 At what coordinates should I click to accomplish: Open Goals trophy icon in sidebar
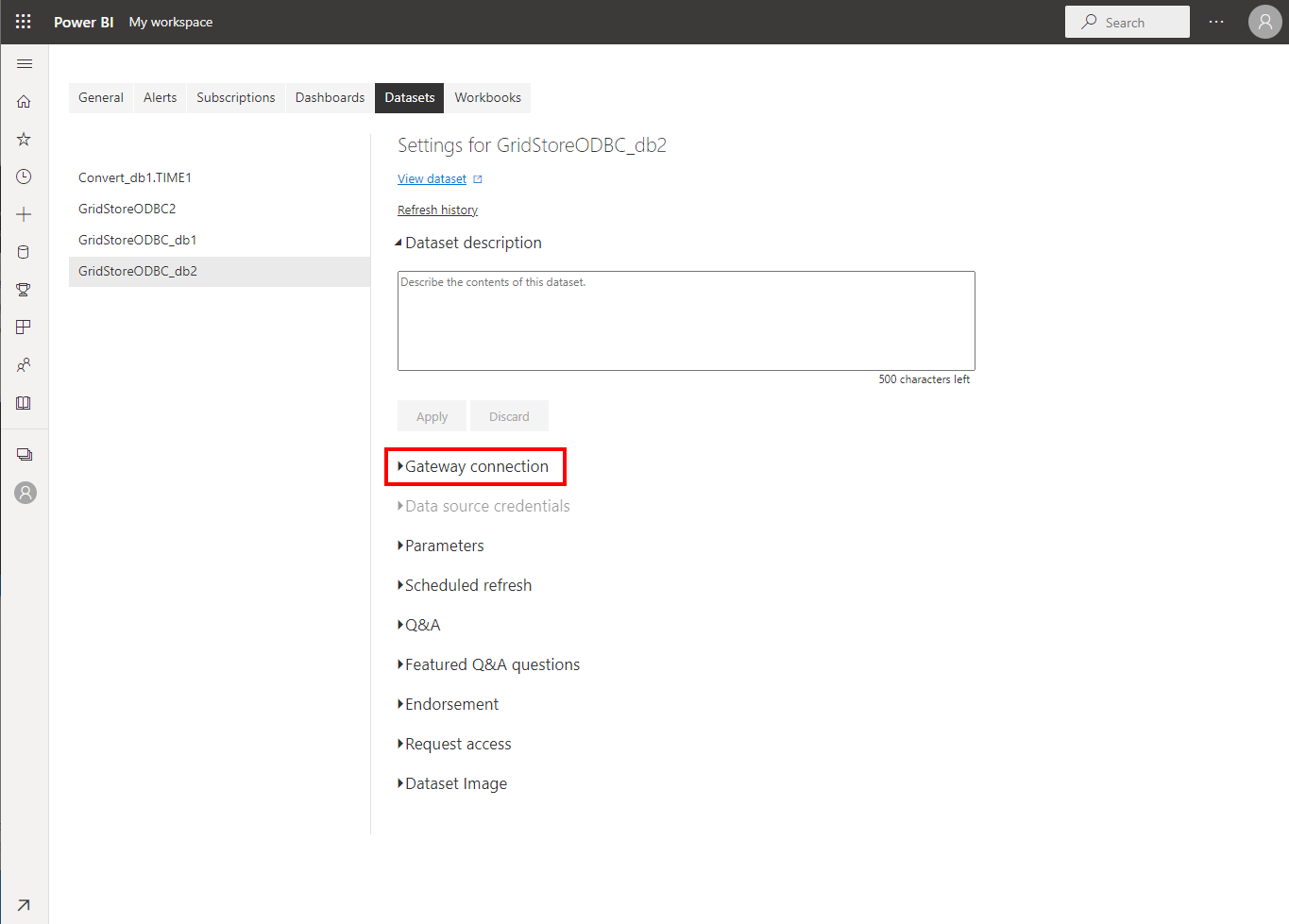tap(25, 290)
